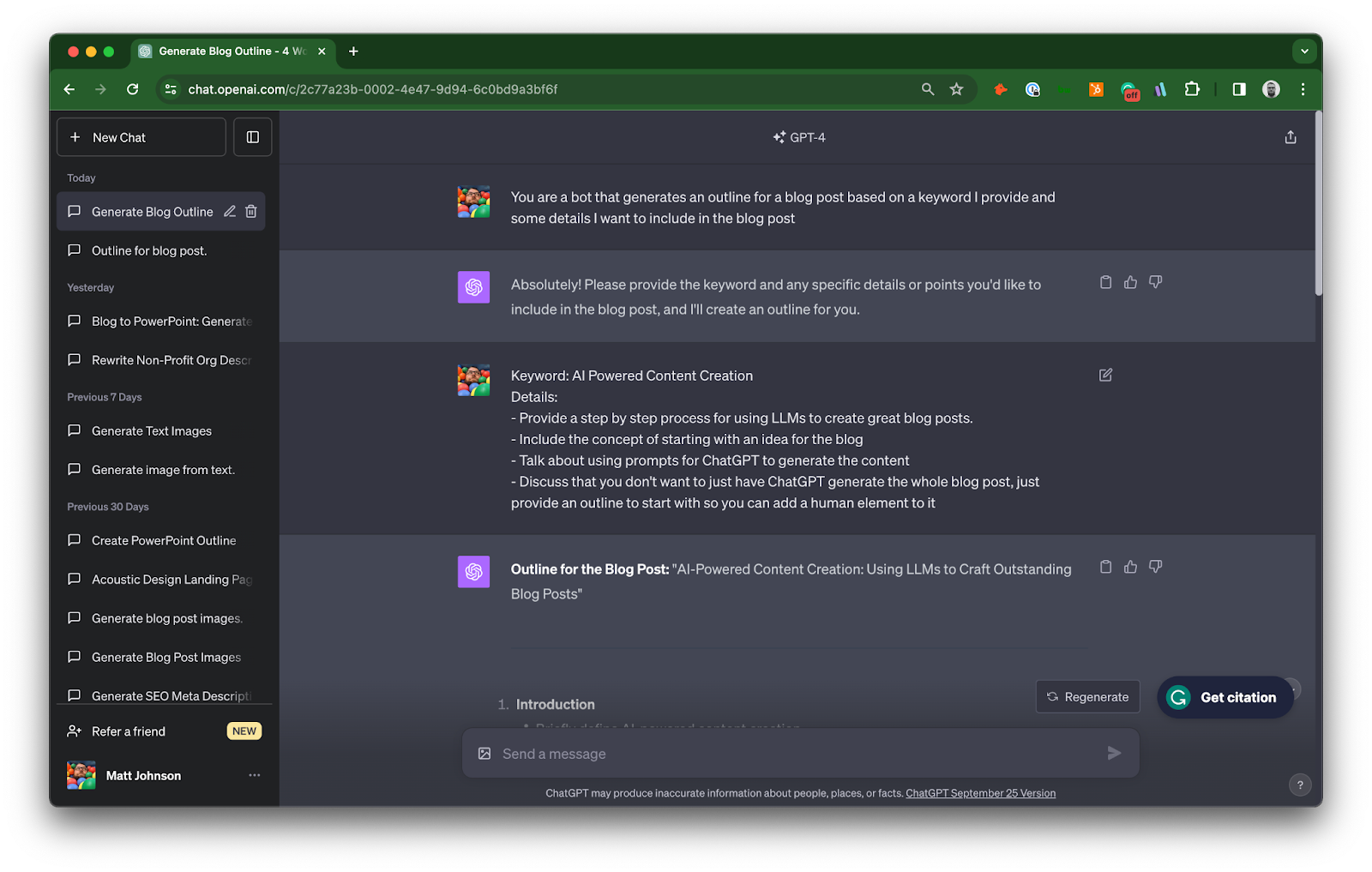1372x872 pixels.
Task: Open the browser tab overview chevron
Action: coord(1304,51)
